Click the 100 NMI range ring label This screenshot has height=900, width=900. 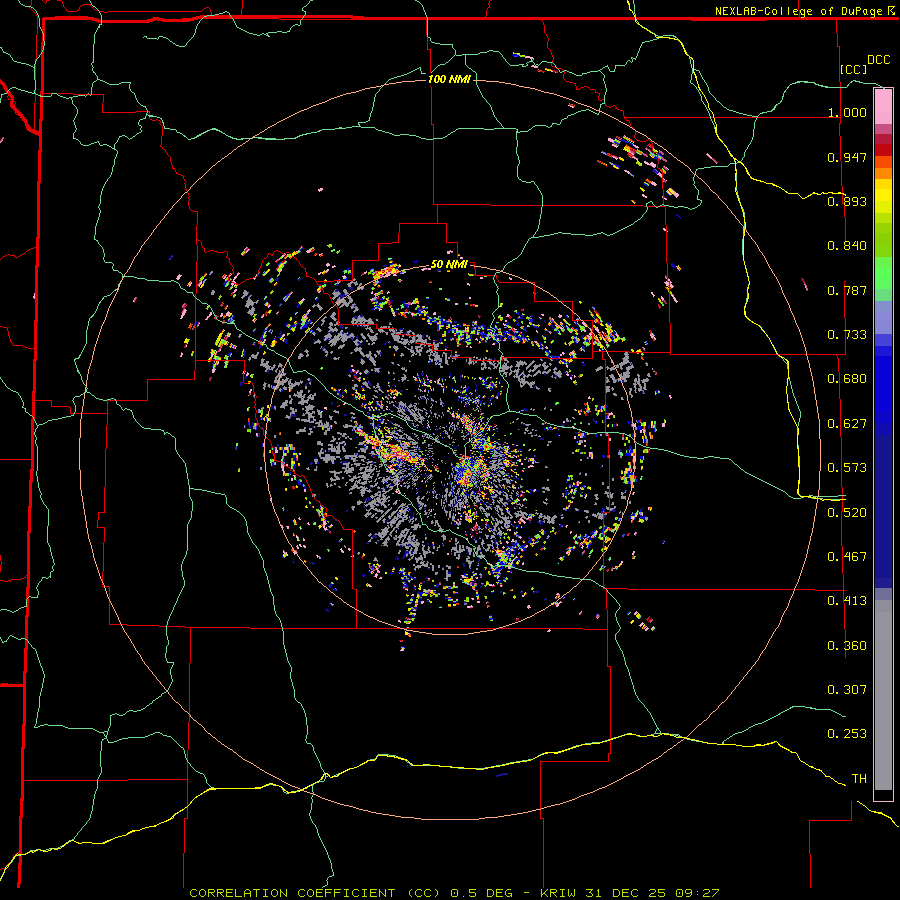pyautogui.click(x=449, y=79)
